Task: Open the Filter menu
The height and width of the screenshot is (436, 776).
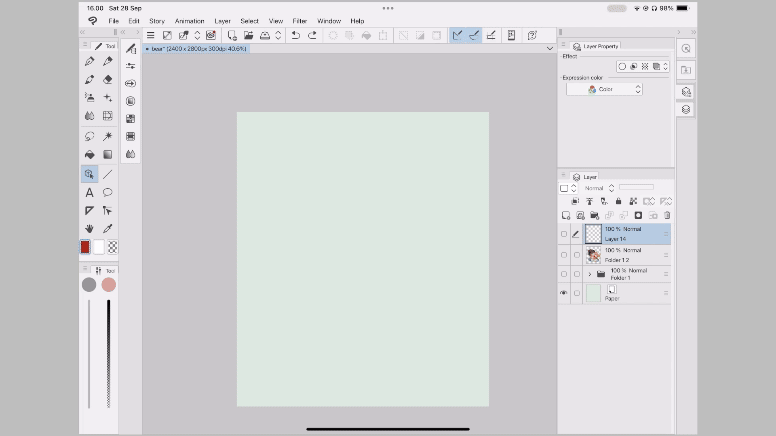Action: click(299, 20)
